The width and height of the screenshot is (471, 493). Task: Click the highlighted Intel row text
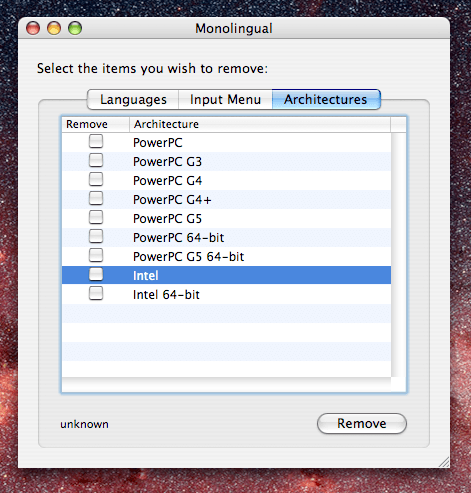[x=146, y=276]
